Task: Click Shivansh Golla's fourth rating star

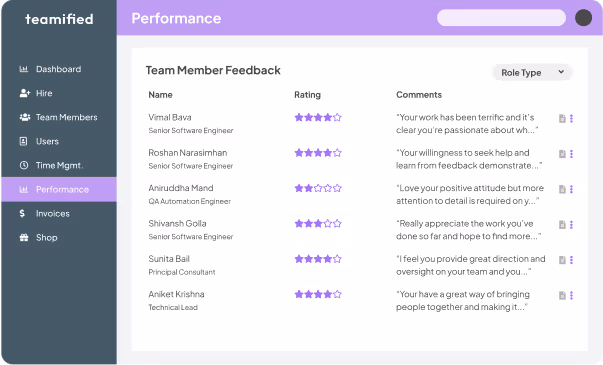Action: tap(328, 223)
